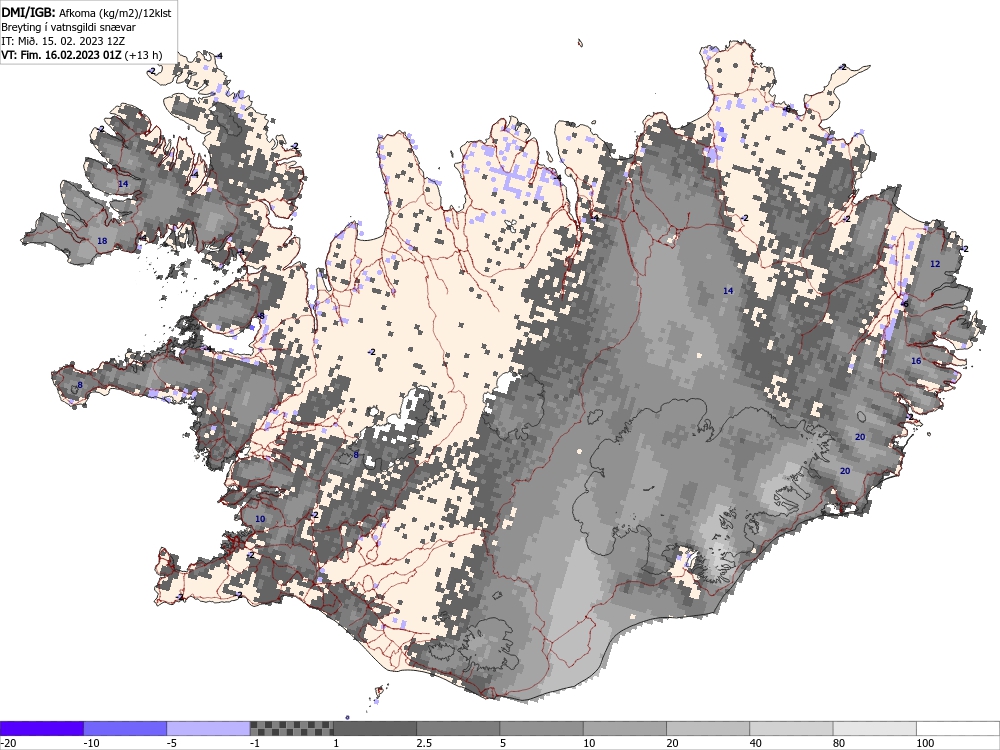Select the medium purple -10 to -5 legend swatch
This screenshot has height=750, width=1000.
125,728
